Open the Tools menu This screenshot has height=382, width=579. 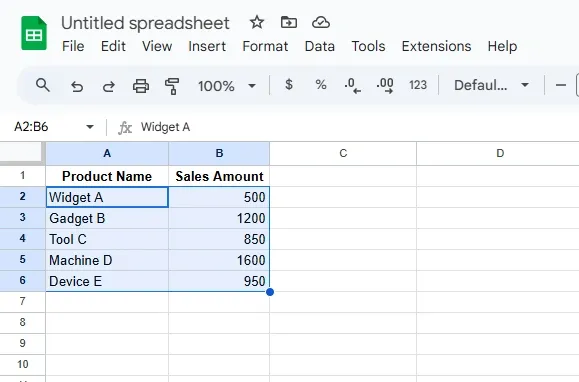click(368, 46)
